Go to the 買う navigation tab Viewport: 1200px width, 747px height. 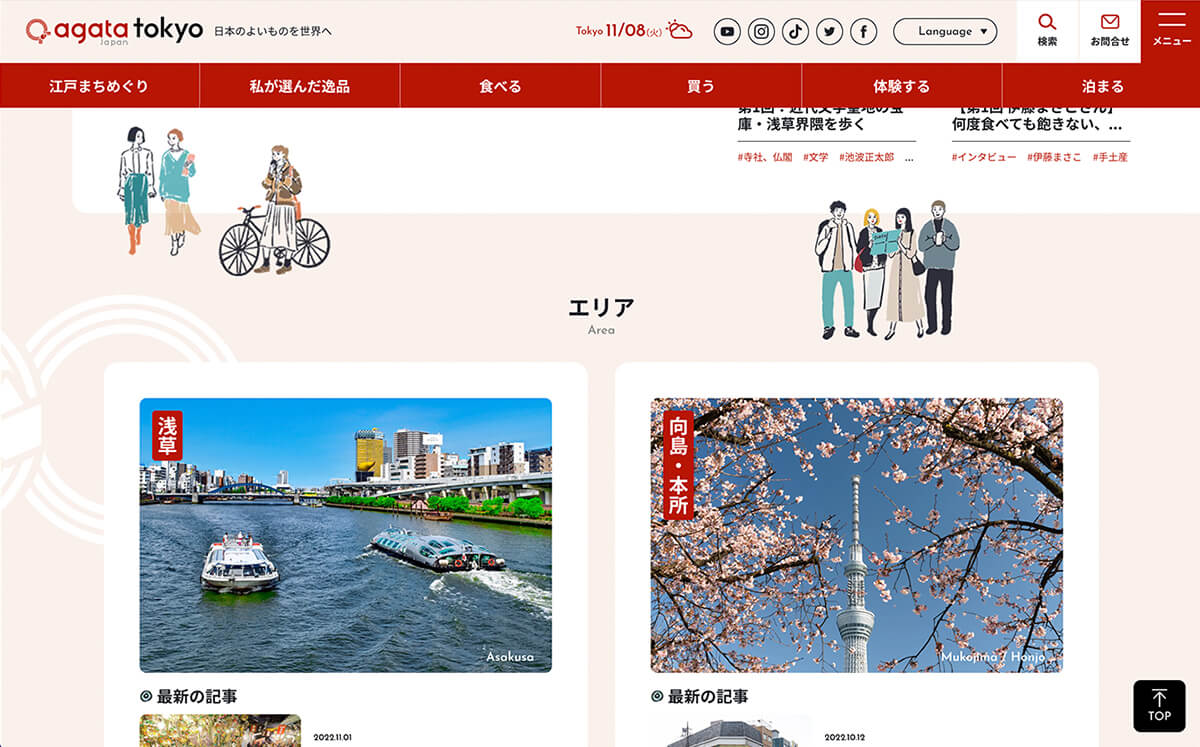point(701,86)
